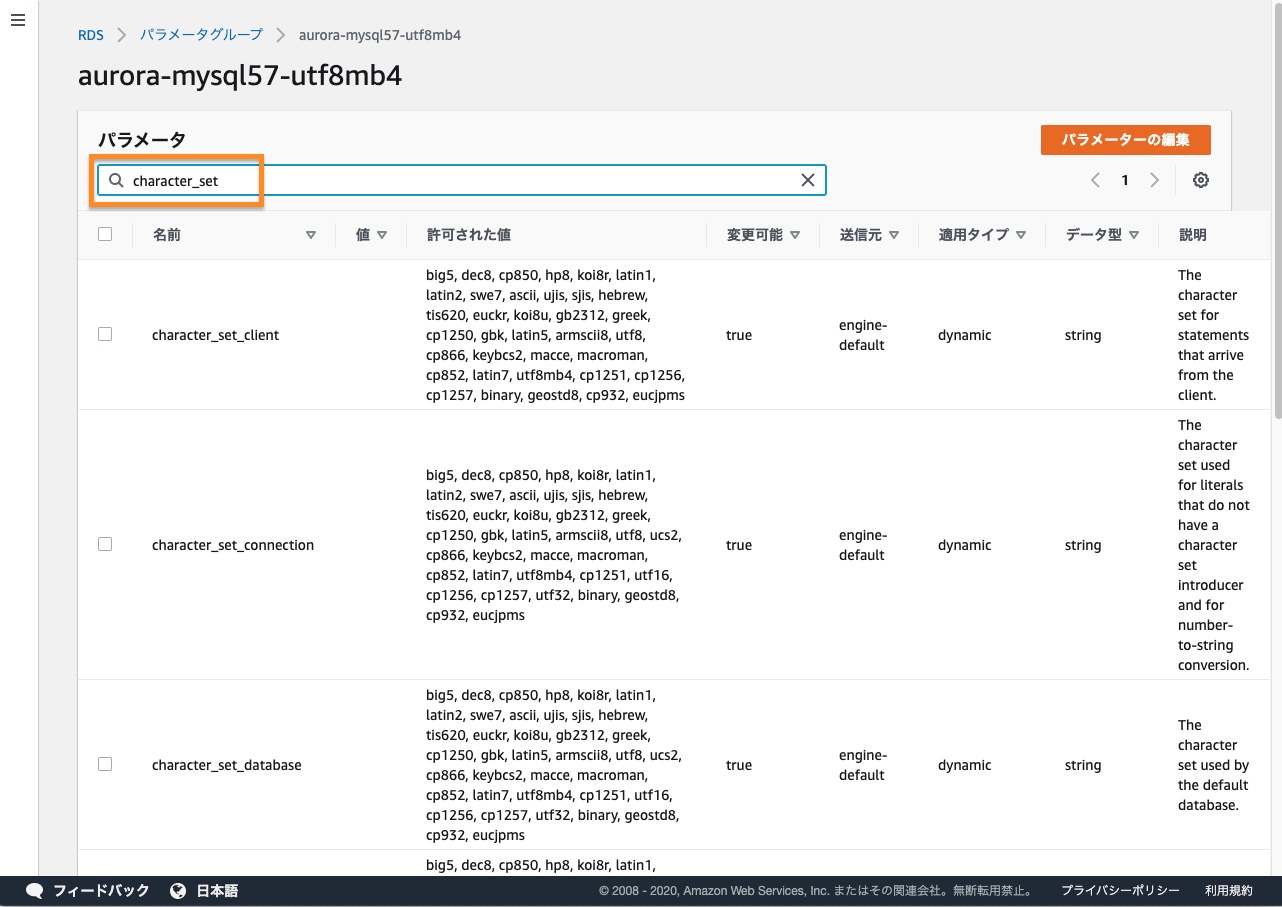The width and height of the screenshot is (1282, 907).
Task: Tick the character_set_database row checkbox
Action: coord(105,765)
